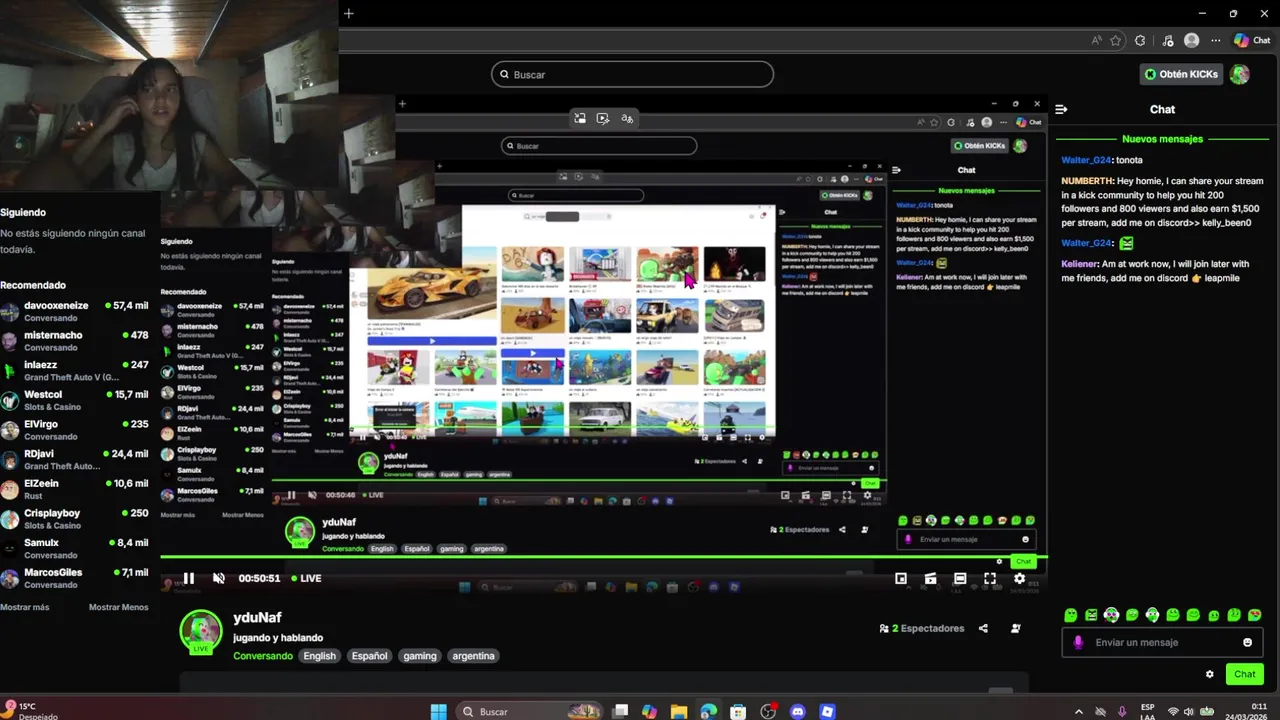The width and height of the screenshot is (1280, 720).
Task: Click the Enviar un mensaje field
Action: pos(1160,642)
